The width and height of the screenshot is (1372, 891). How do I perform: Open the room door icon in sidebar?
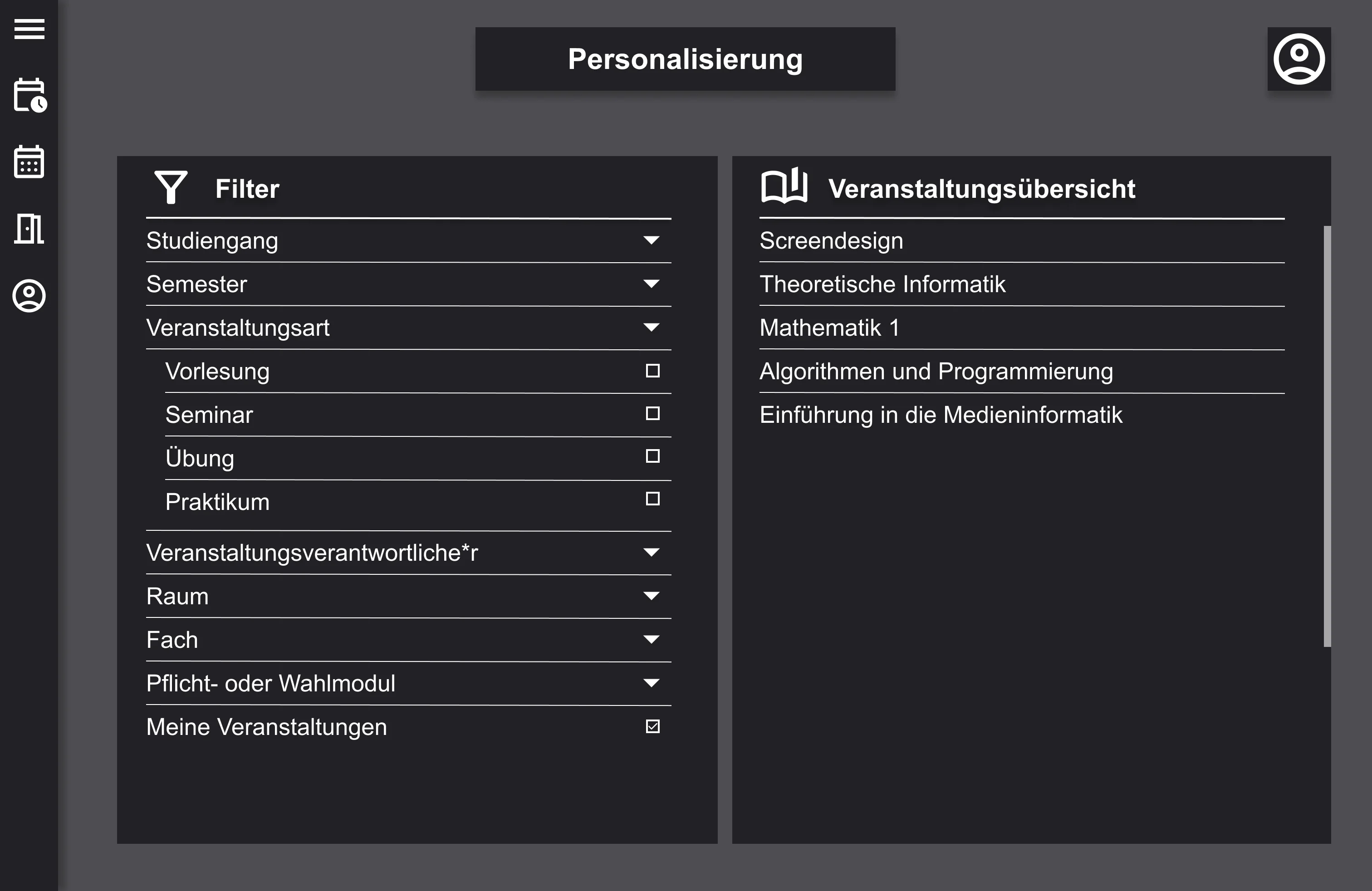[x=29, y=229]
